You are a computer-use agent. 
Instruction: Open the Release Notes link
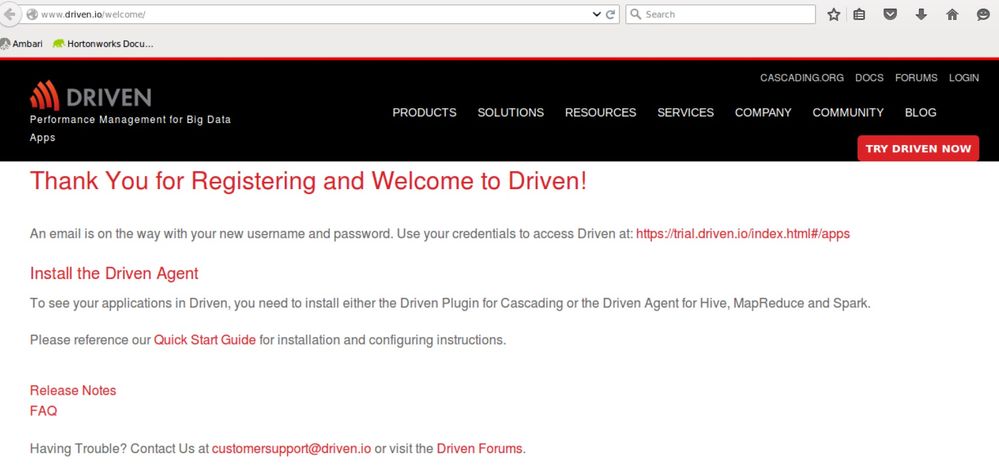point(73,390)
